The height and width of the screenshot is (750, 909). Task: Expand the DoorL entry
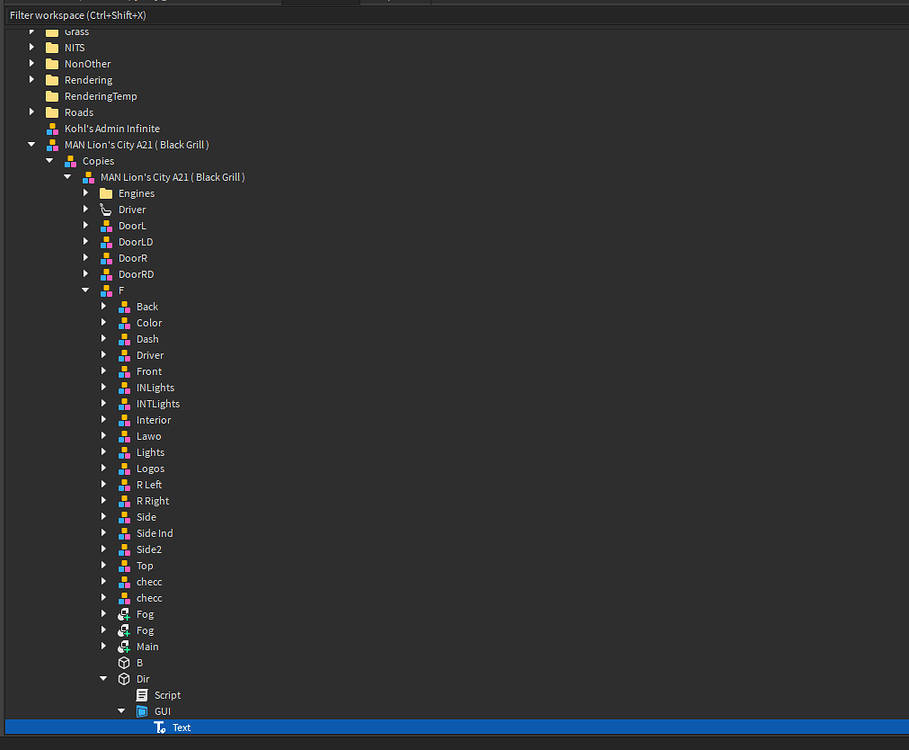pyautogui.click(x=85, y=225)
